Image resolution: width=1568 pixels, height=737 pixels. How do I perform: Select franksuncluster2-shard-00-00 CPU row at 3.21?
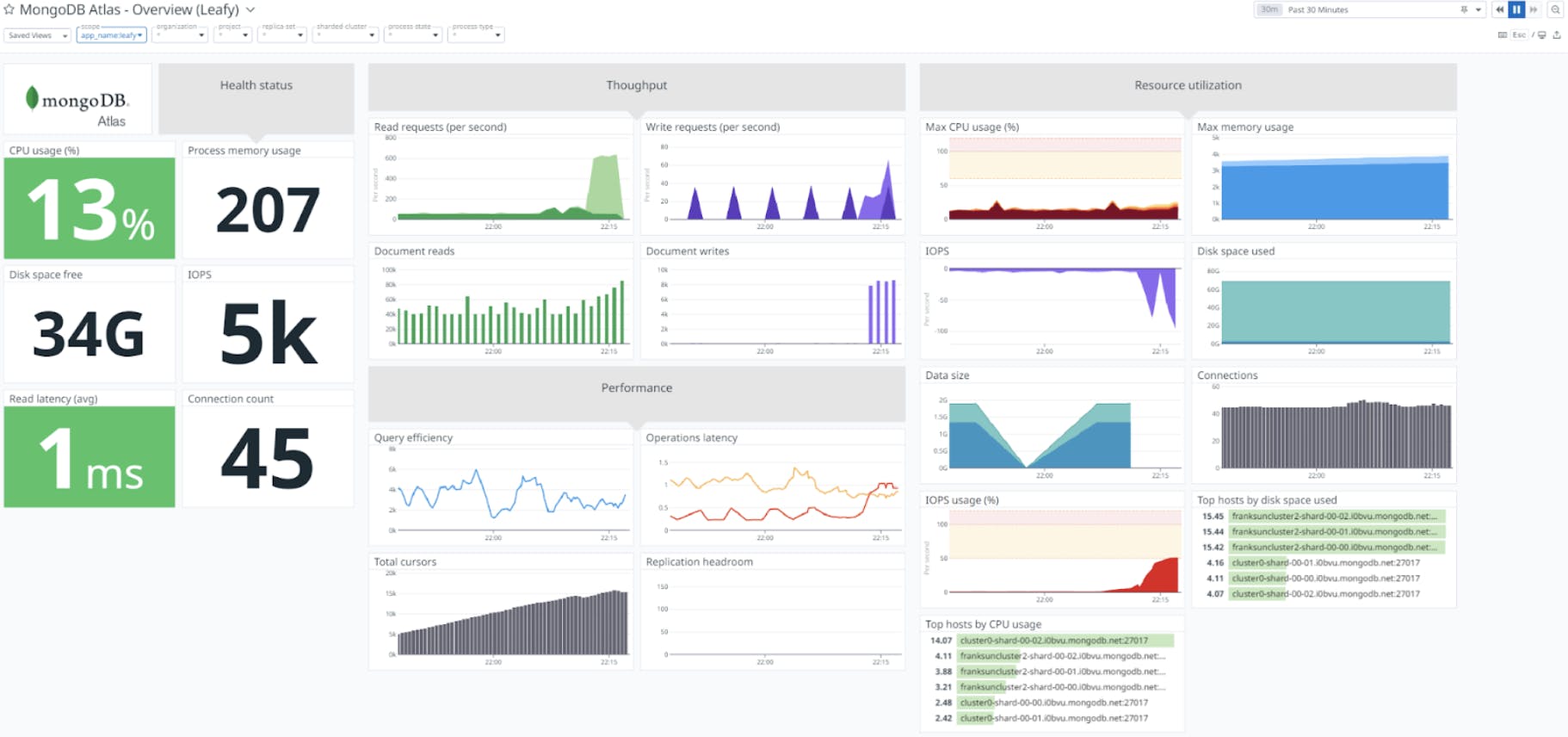pos(1051,687)
